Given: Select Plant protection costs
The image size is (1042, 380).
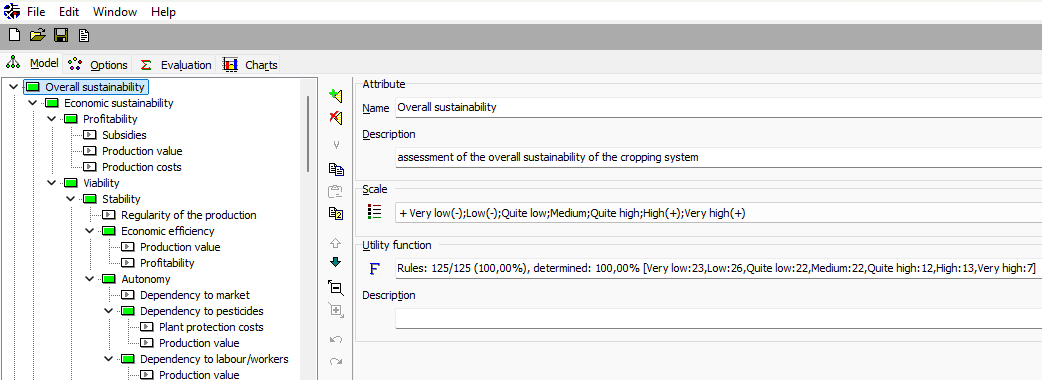Looking at the screenshot, I should point(211,327).
